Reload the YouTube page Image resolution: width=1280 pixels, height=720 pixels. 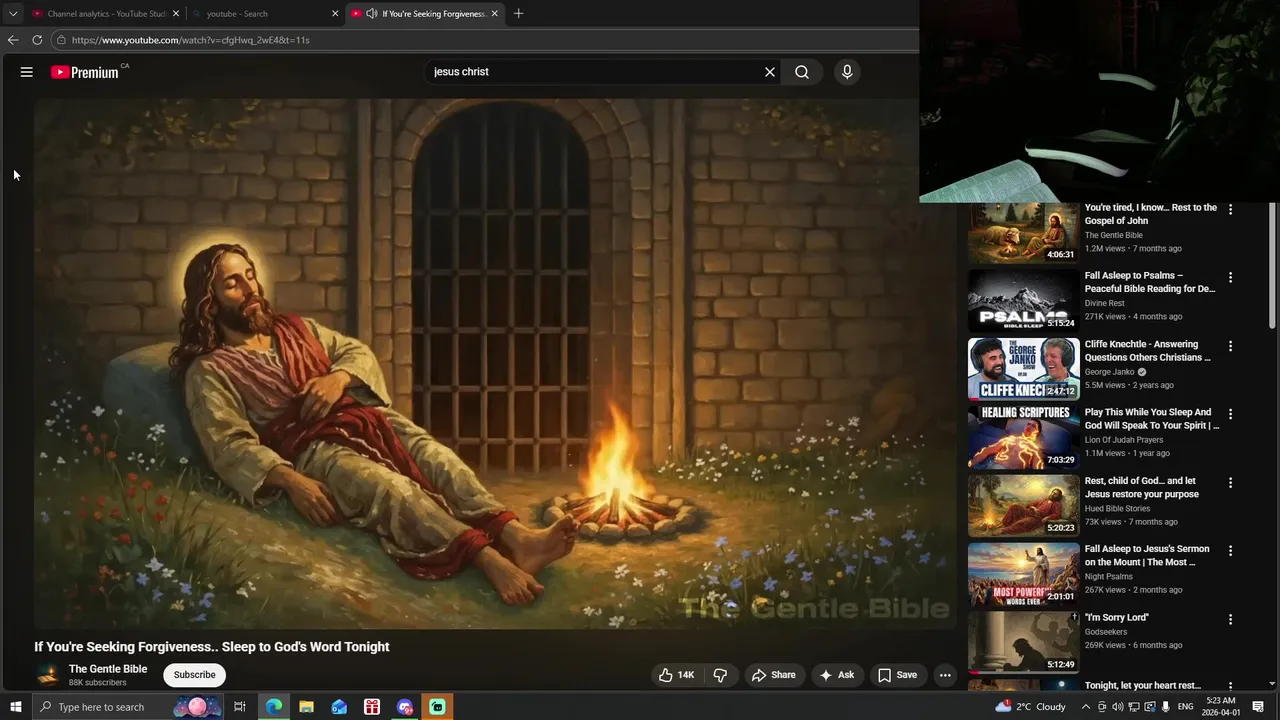[x=37, y=40]
